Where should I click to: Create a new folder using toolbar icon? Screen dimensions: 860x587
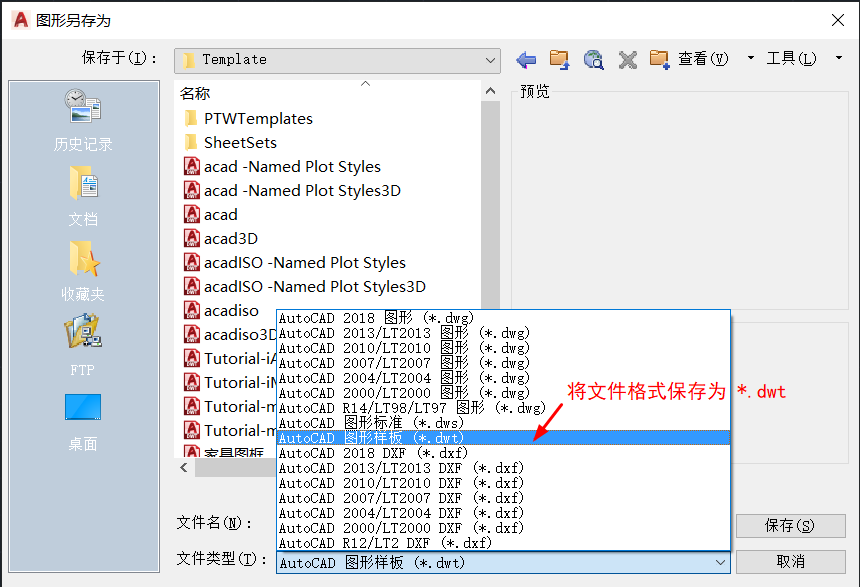[660, 59]
